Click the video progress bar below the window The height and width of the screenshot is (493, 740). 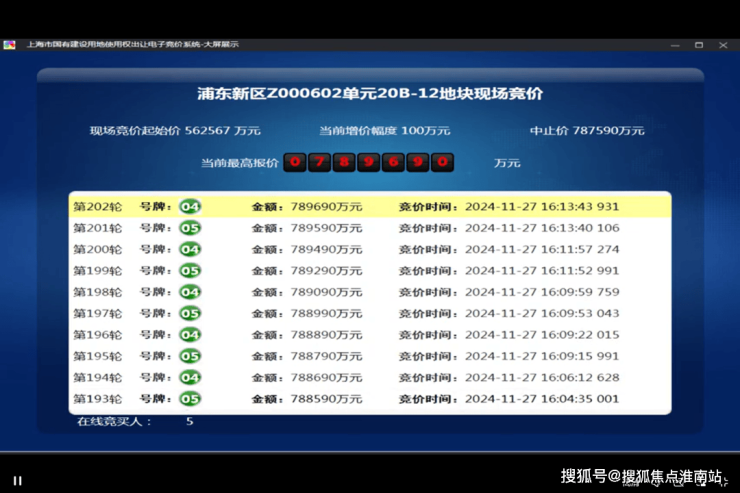tap(370, 452)
